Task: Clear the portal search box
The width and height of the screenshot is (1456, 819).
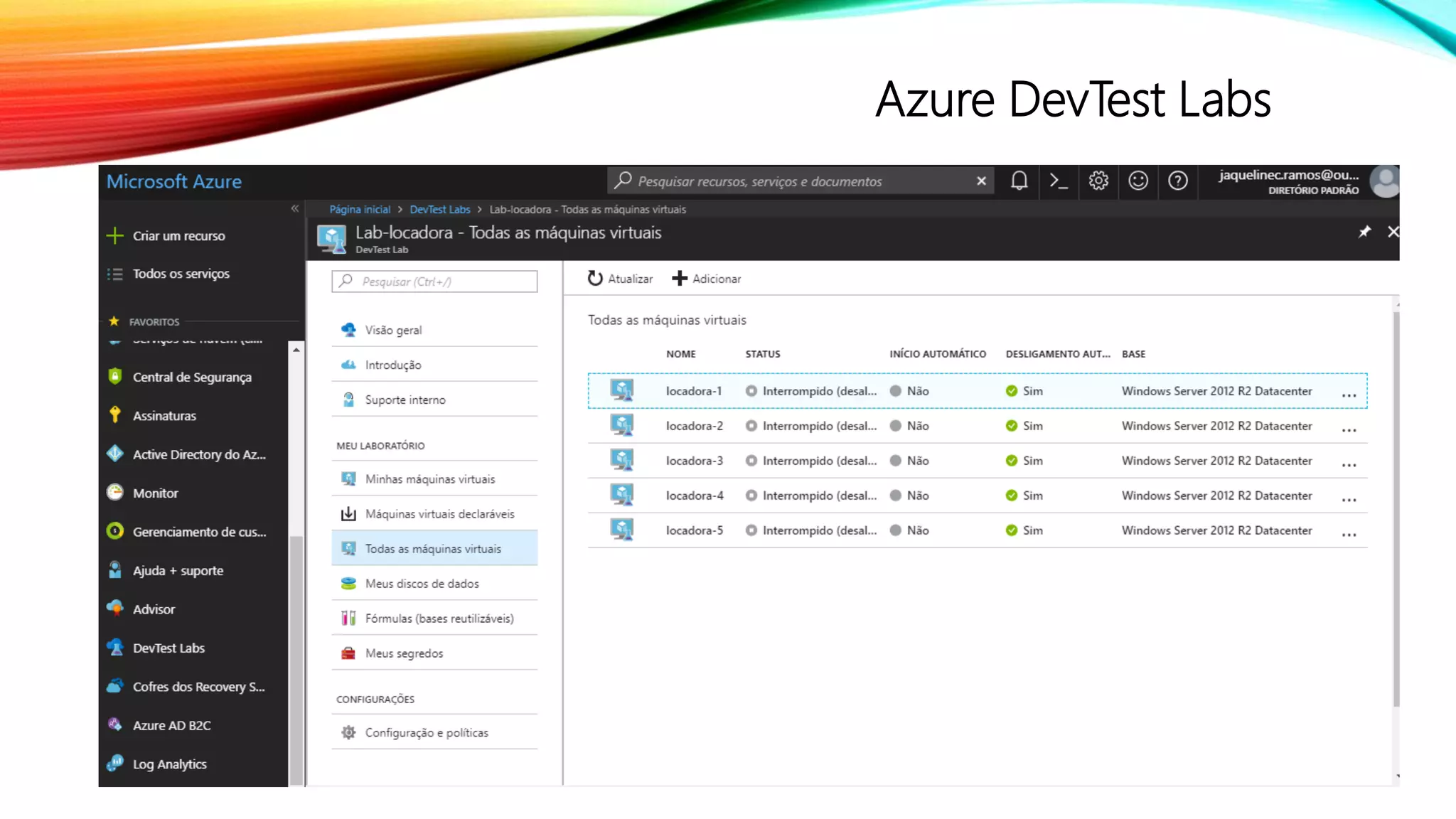Action: (981, 181)
